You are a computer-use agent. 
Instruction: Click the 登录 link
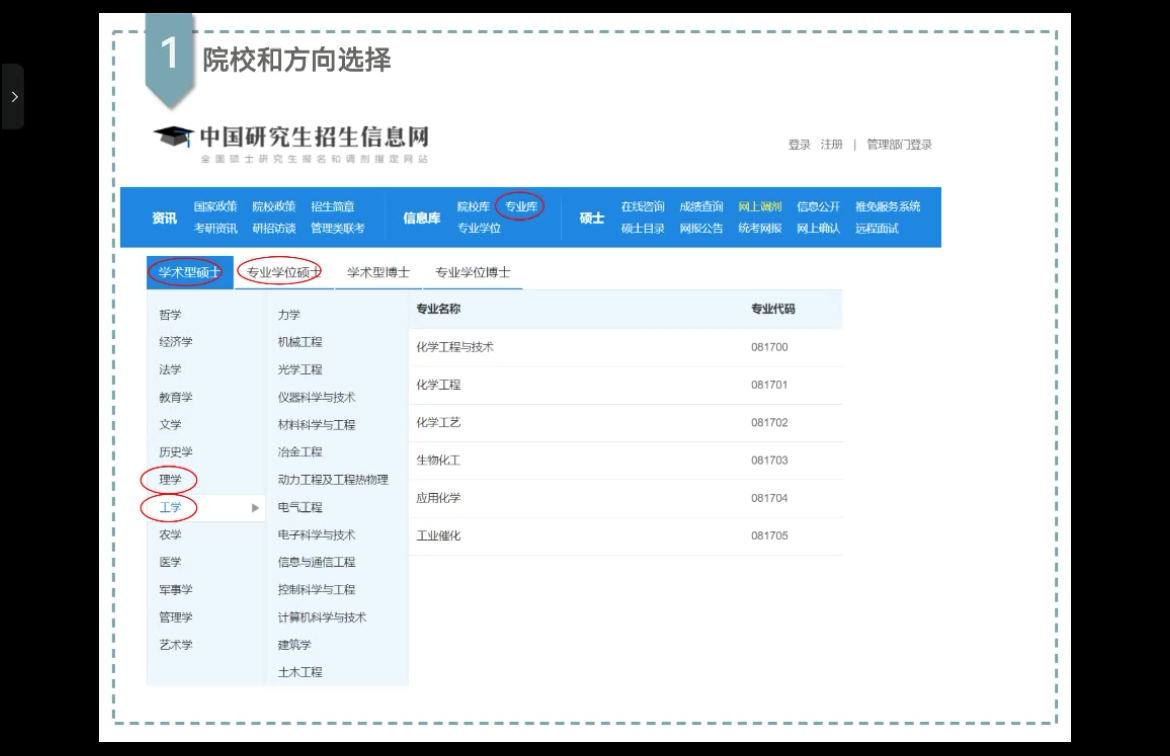pyautogui.click(x=799, y=145)
